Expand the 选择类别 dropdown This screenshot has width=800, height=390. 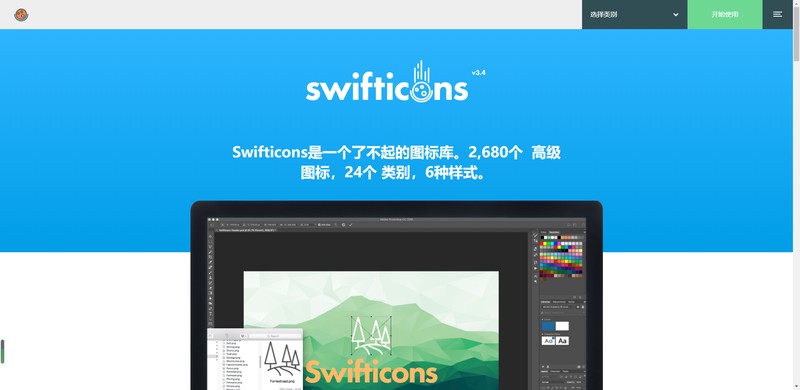pyautogui.click(x=634, y=14)
